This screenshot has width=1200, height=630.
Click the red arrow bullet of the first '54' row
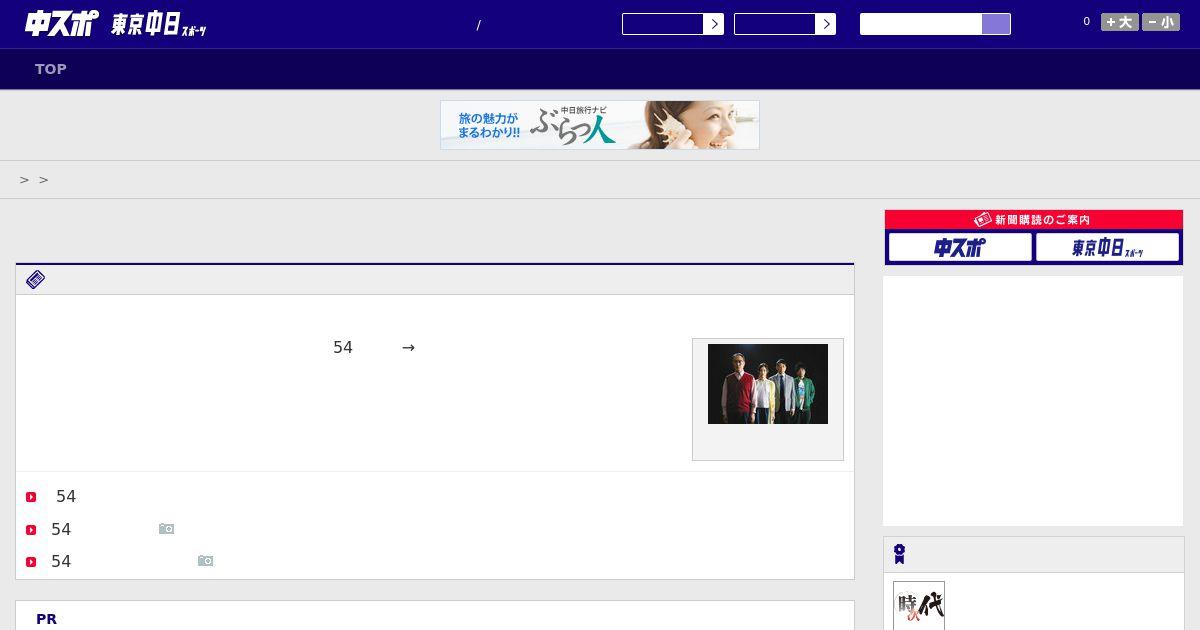point(31,497)
